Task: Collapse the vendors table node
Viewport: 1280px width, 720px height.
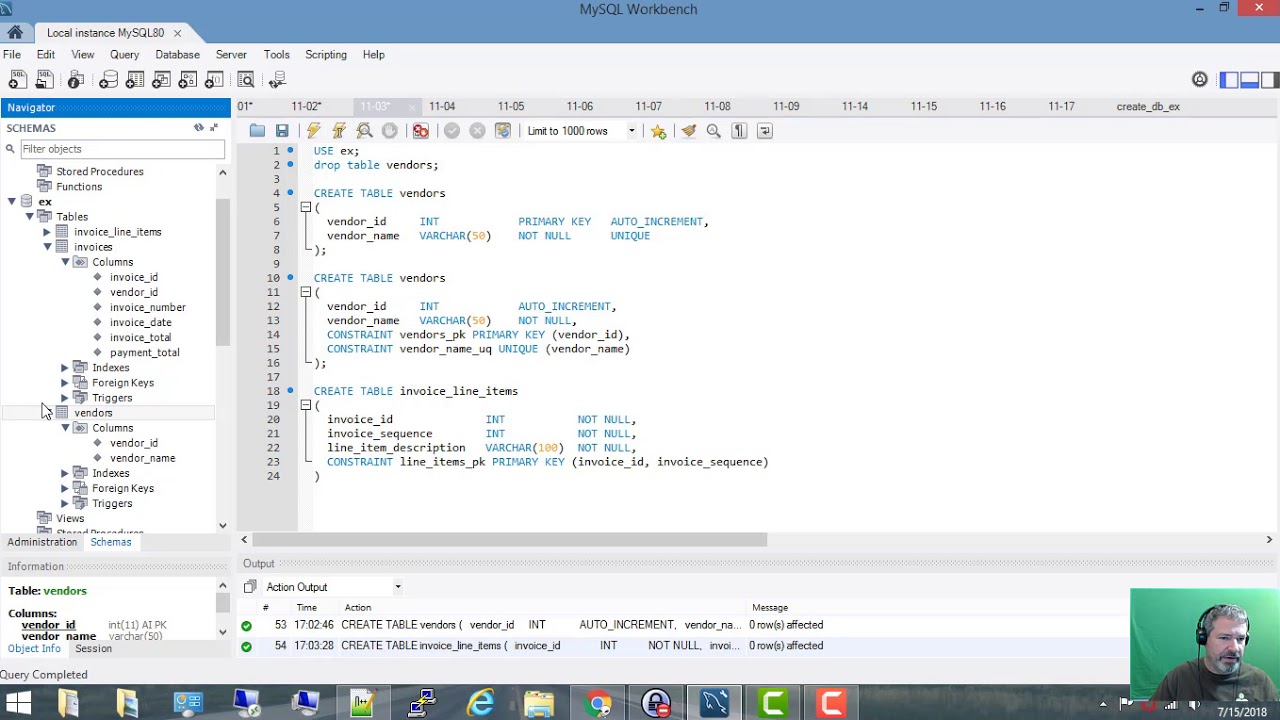Action: click(x=47, y=413)
